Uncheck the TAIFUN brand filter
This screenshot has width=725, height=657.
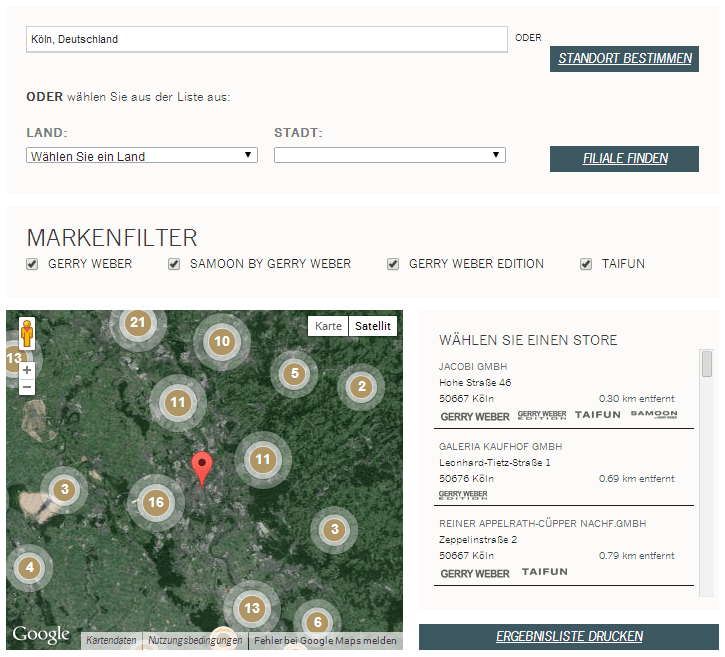tap(586, 264)
